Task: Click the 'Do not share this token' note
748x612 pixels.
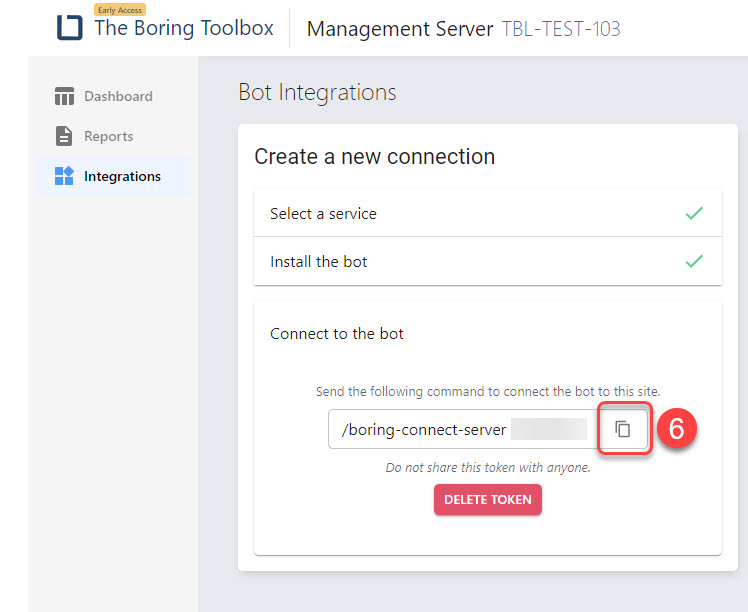Action: point(488,467)
